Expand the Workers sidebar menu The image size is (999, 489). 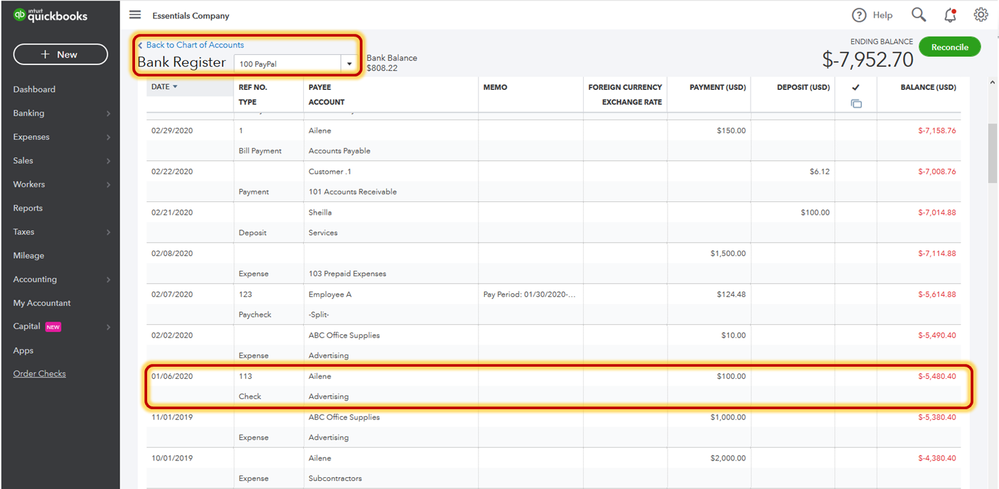point(61,184)
